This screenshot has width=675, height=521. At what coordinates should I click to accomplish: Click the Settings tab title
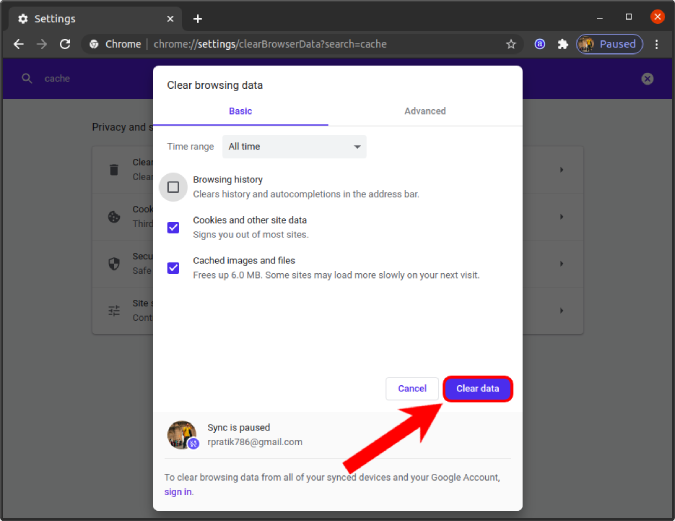click(55, 19)
